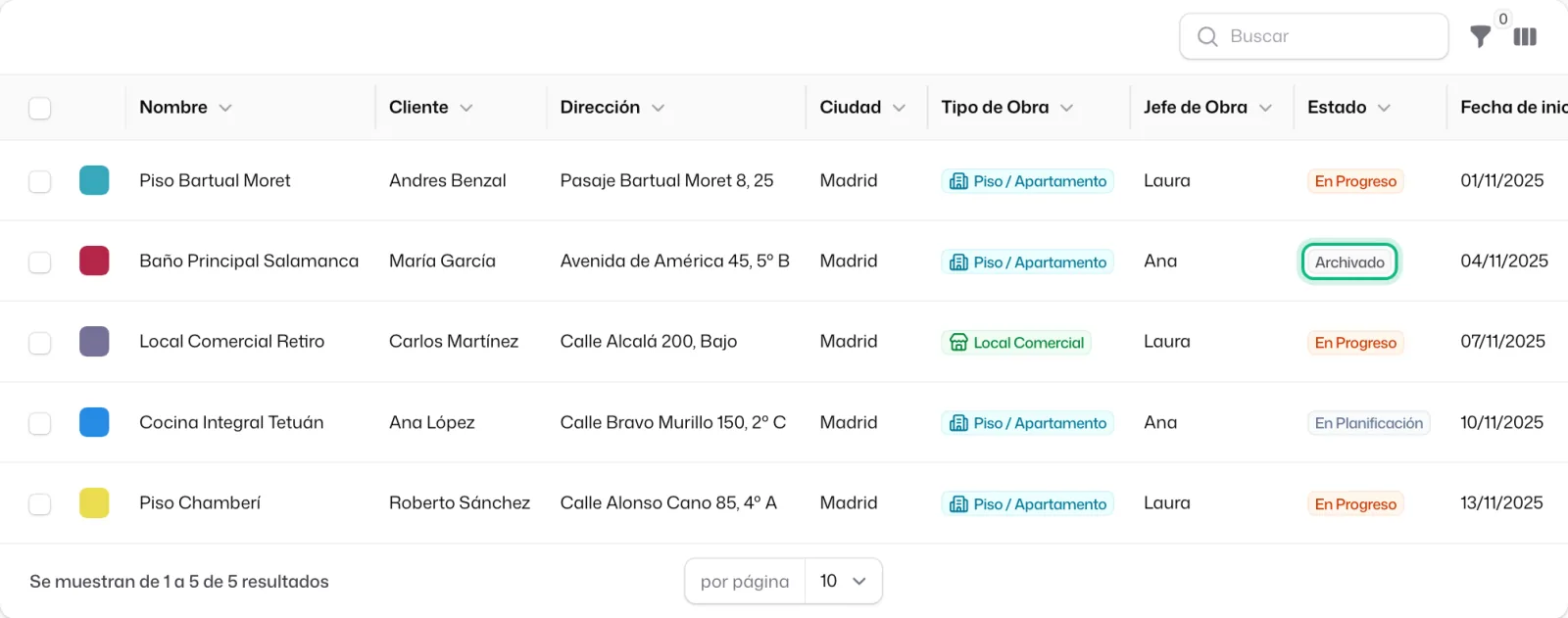Click the crimson color swatch for Baño Principal Salamanca
1568x618 pixels.
[94, 261]
